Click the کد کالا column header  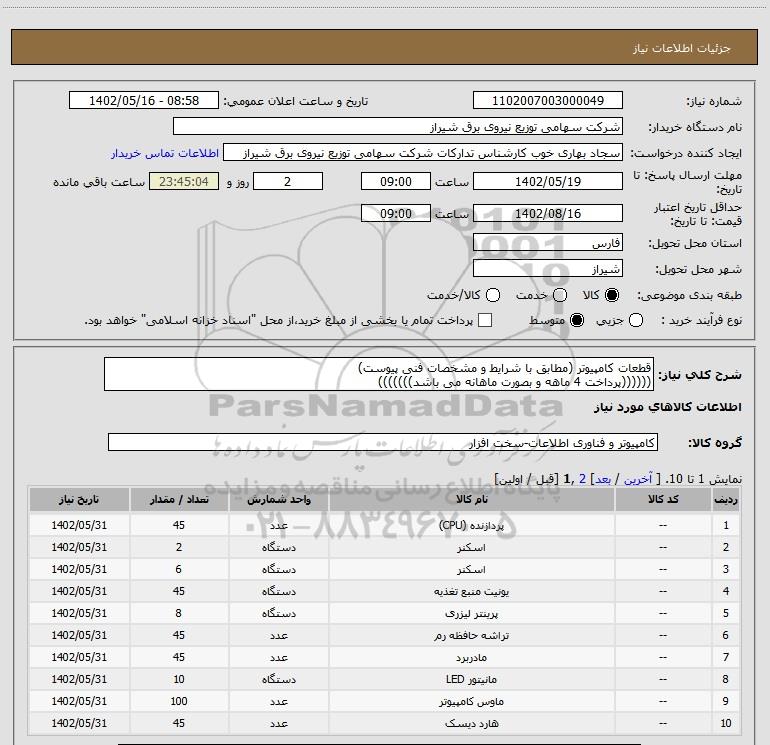[x=663, y=499]
